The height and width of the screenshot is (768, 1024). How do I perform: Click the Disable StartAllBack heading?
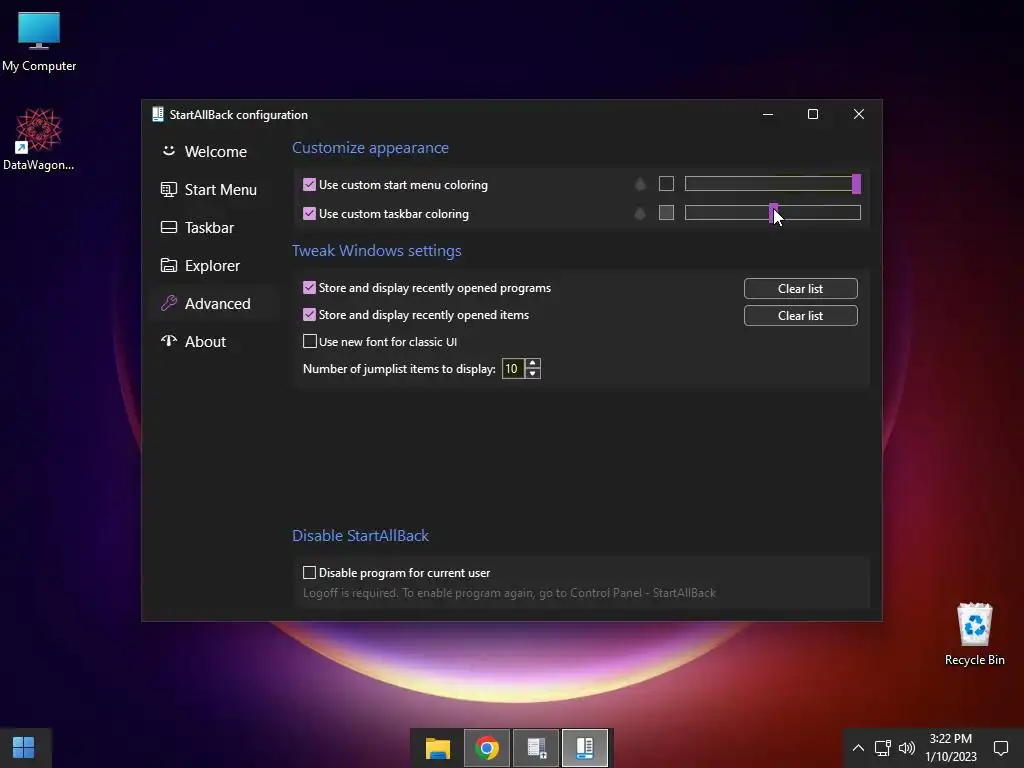point(360,536)
